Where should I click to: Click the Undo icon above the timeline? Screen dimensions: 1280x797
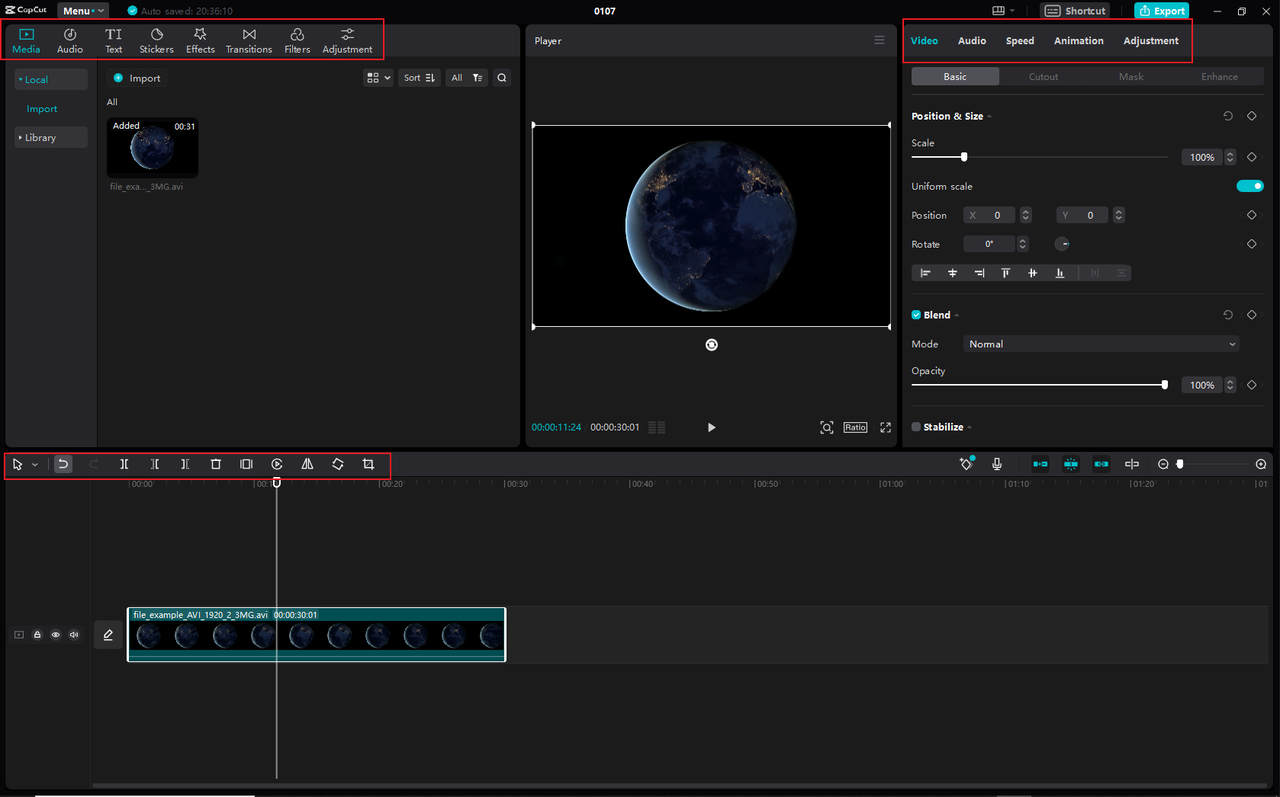(62, 464)
